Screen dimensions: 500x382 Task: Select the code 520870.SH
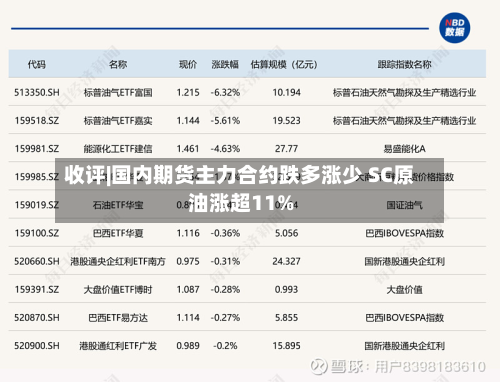(x=37, y=318)
